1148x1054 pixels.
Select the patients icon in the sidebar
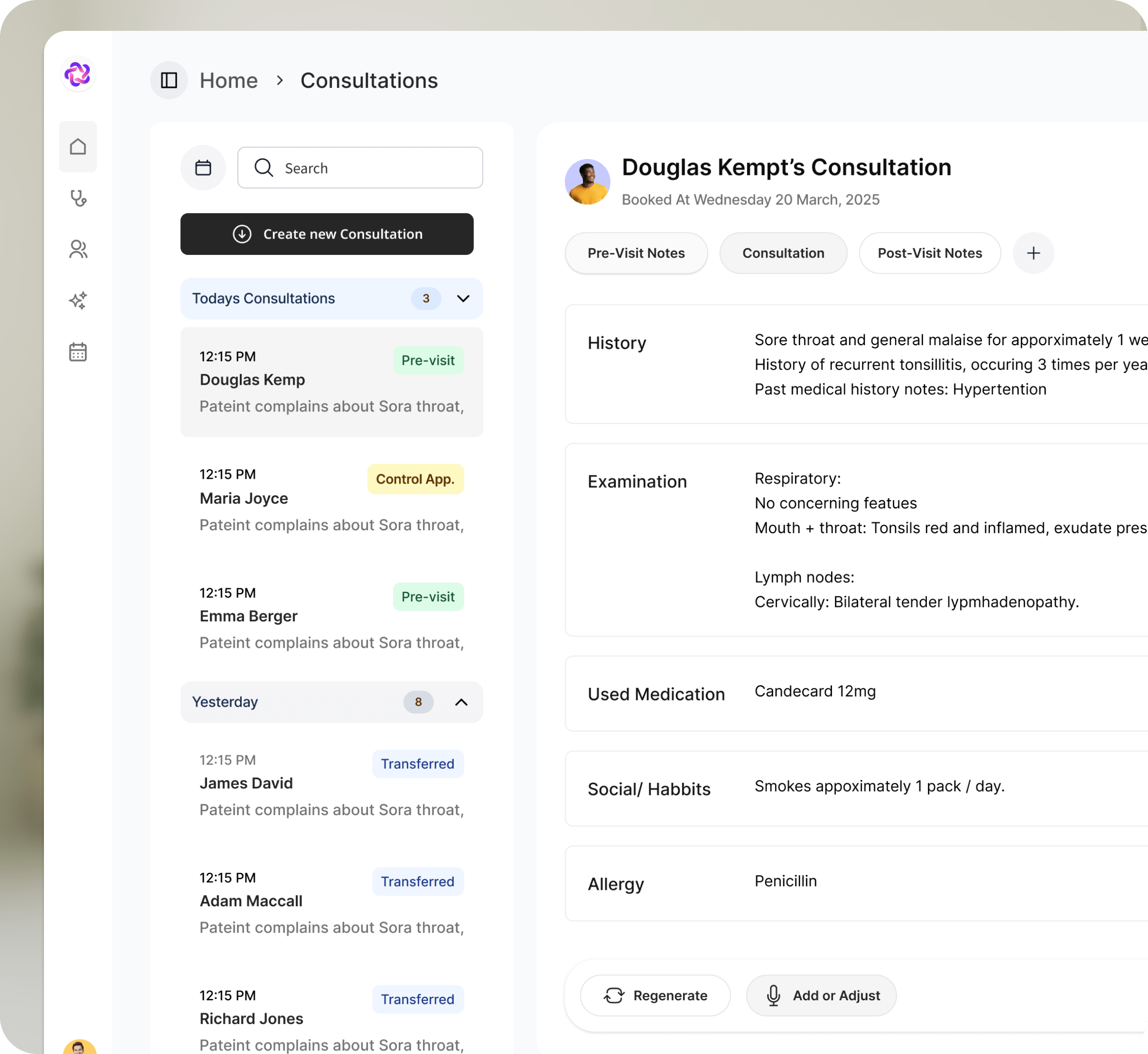point(78,249)
